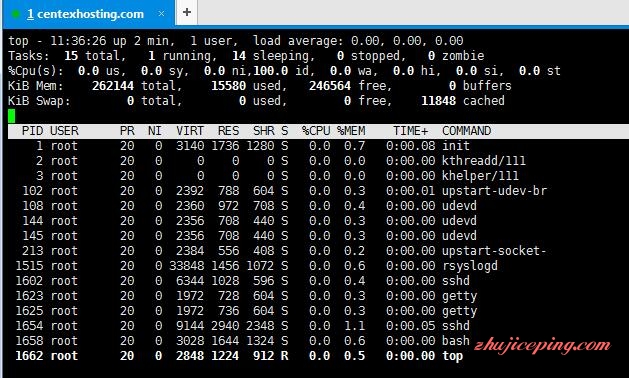
Task: Click the KiB Mem label
Action: click(x=35, y=86)
